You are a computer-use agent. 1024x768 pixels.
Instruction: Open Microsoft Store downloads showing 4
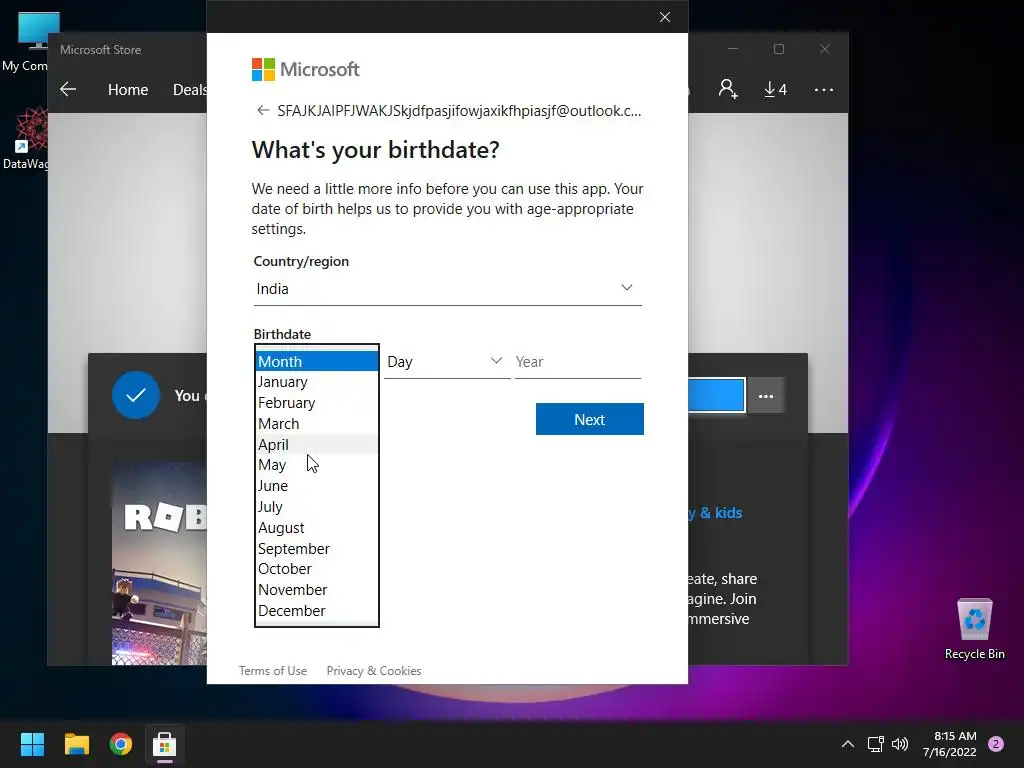(775, 89)
